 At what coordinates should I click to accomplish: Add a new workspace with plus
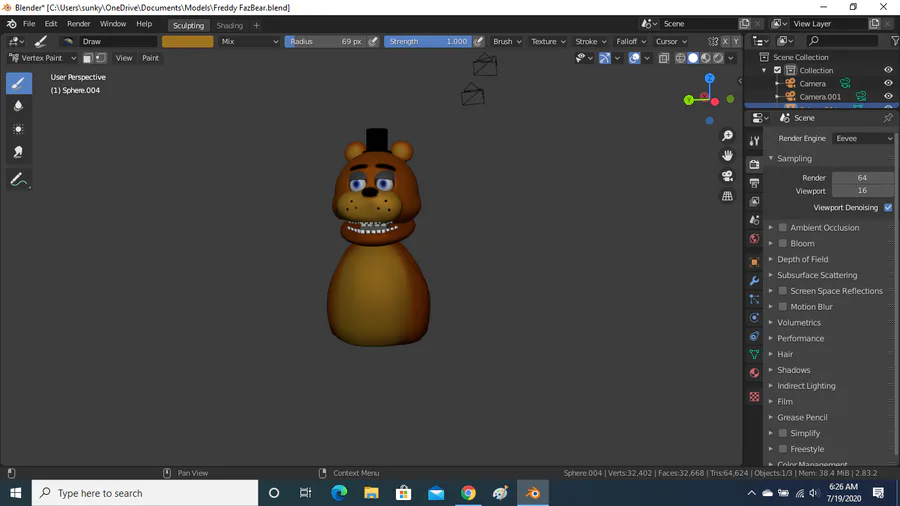coord(257,25)
